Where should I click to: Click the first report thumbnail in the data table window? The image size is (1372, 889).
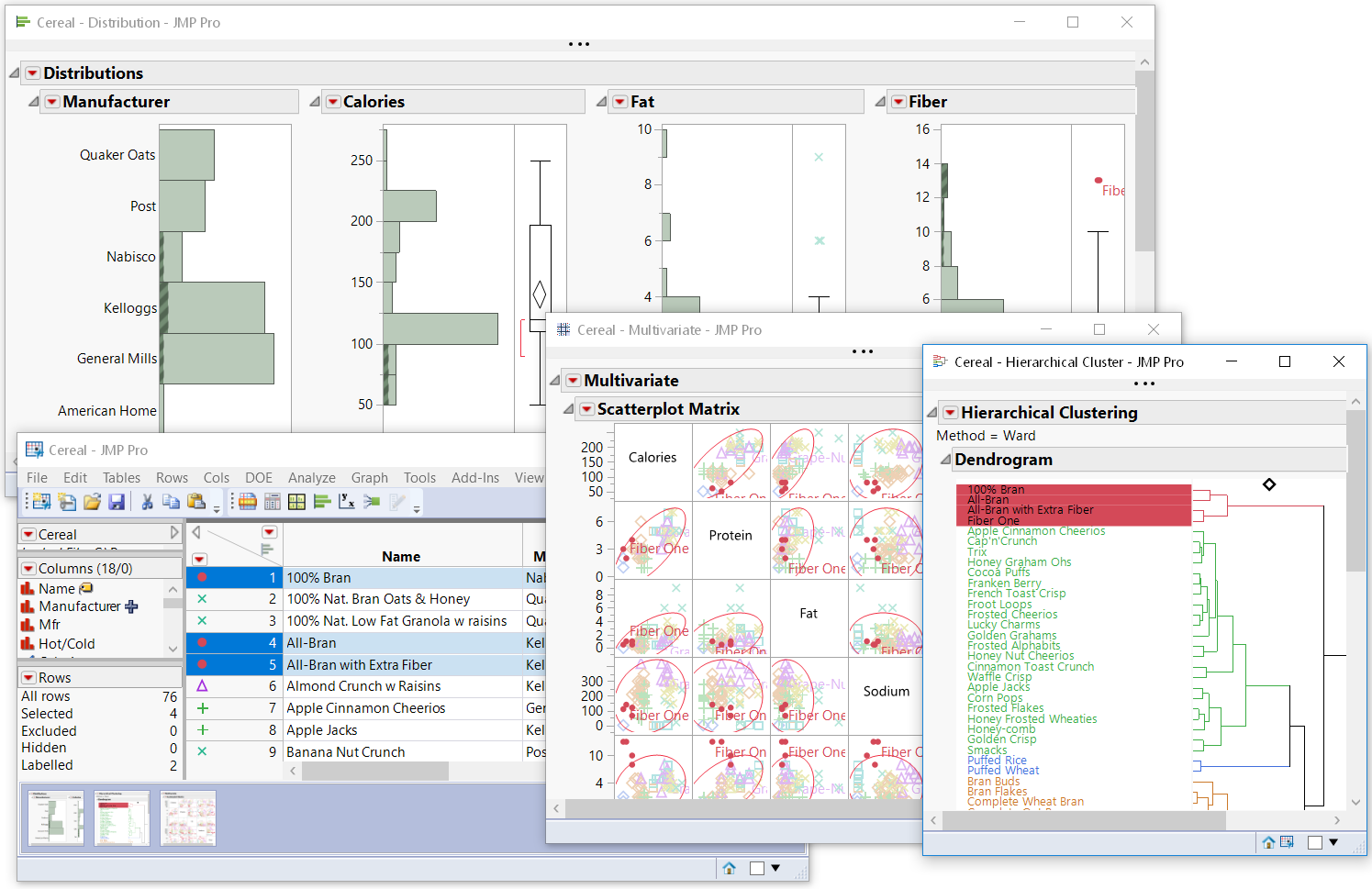coord(54,817)
